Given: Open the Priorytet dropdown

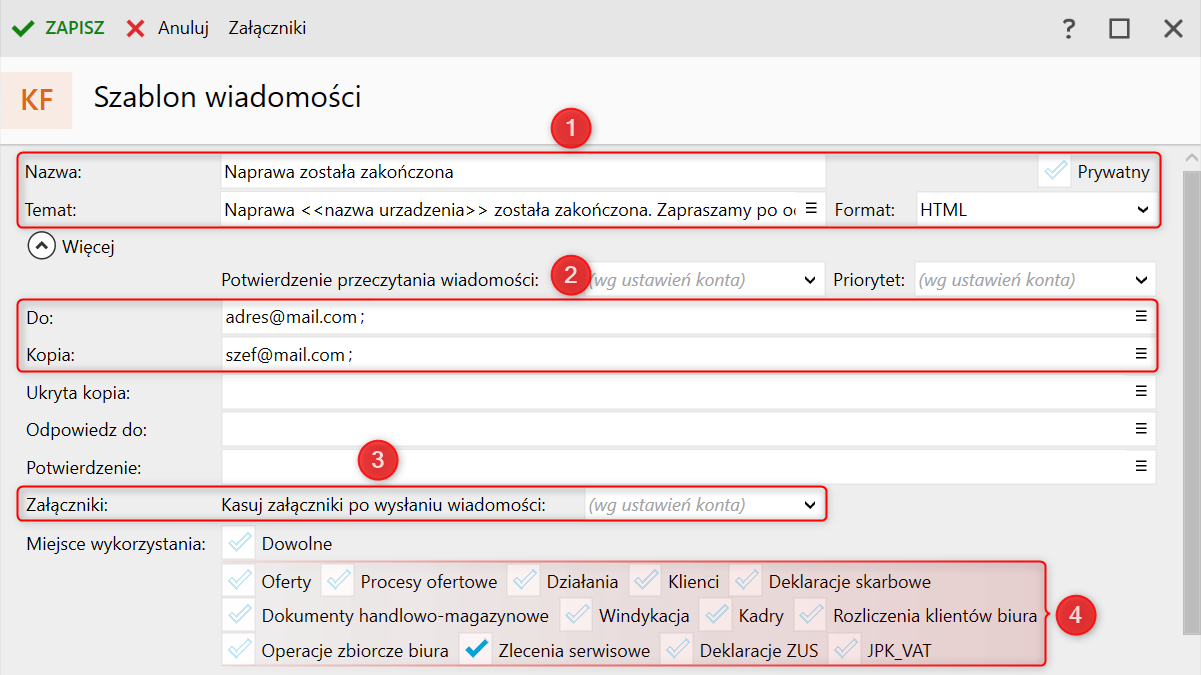Looking at the screenshot, I should [1035, 281].
